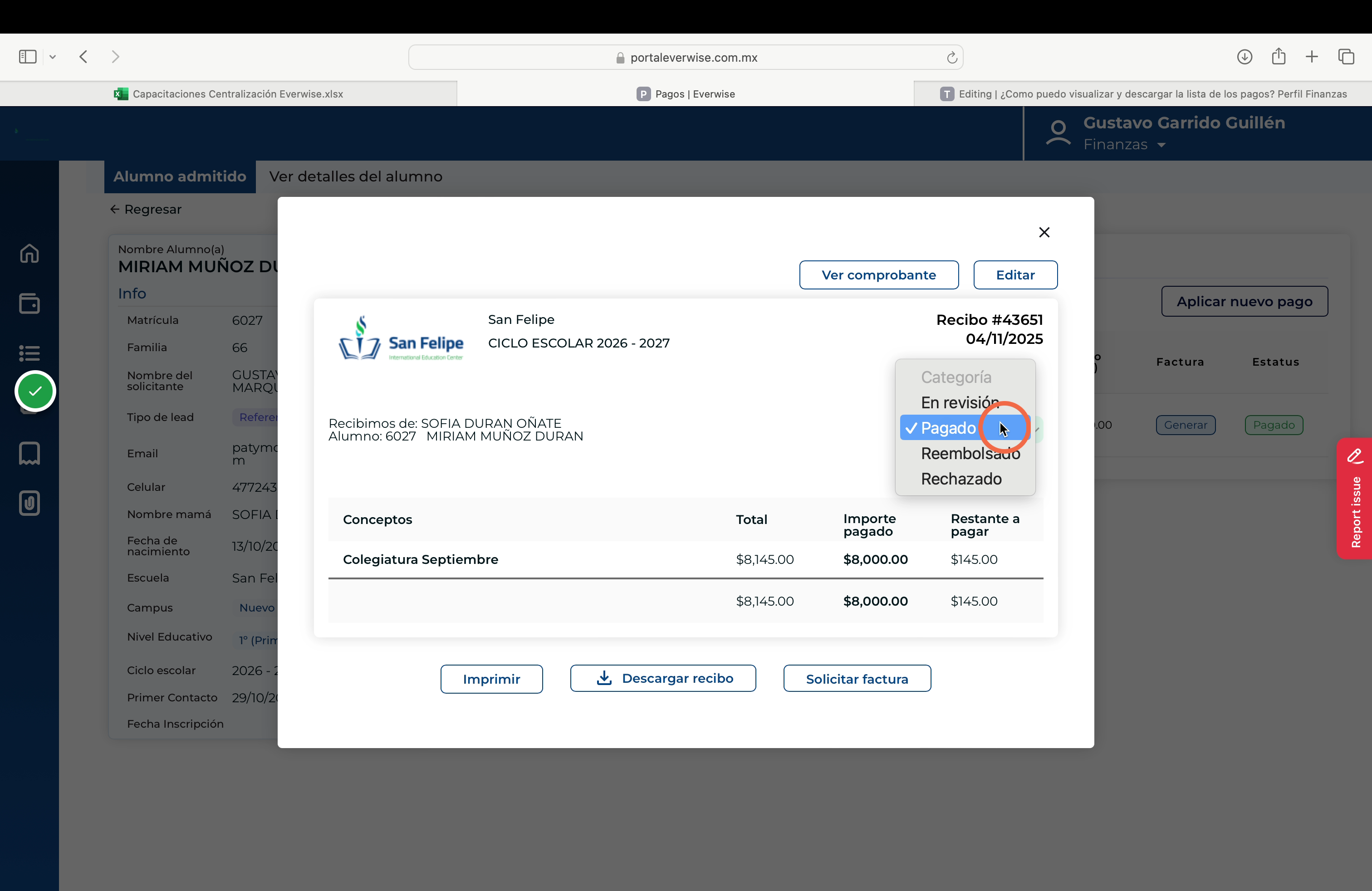Click the Recibo #43651 text
Image resolution: width=1372 pixels, height=891 pixels.
coord(989,320)
